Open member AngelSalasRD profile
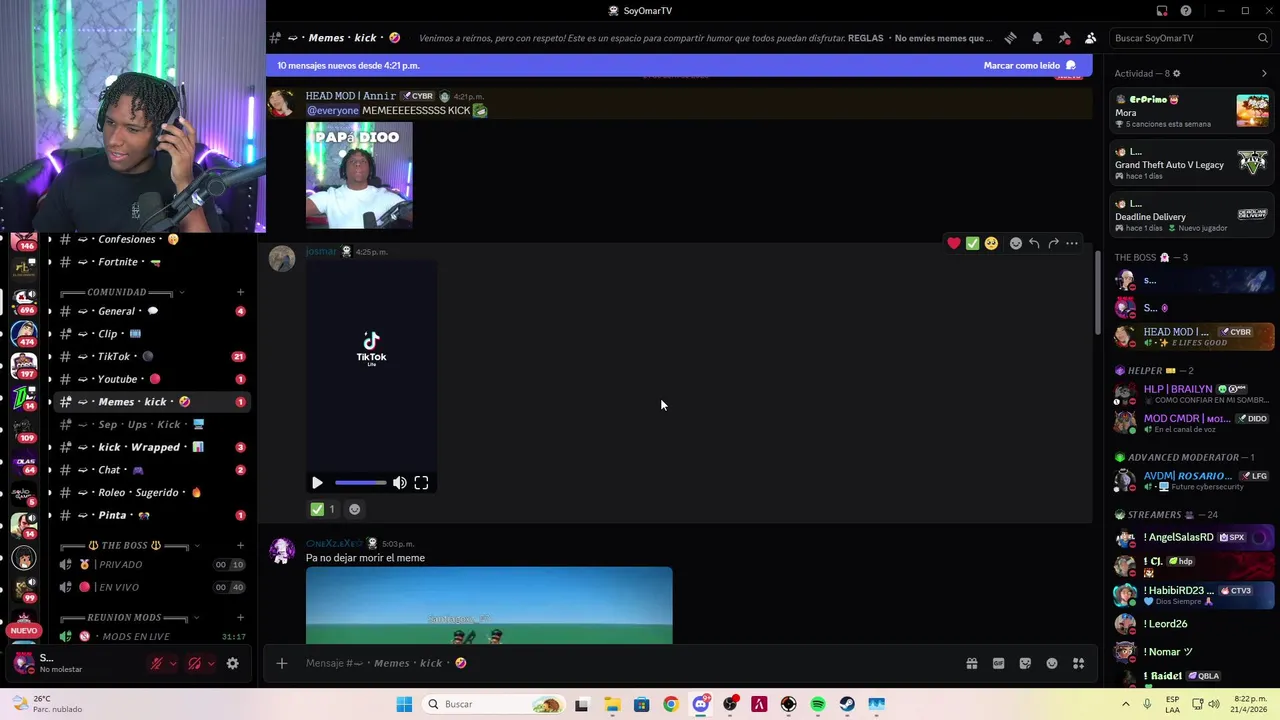 point(1194,537)
